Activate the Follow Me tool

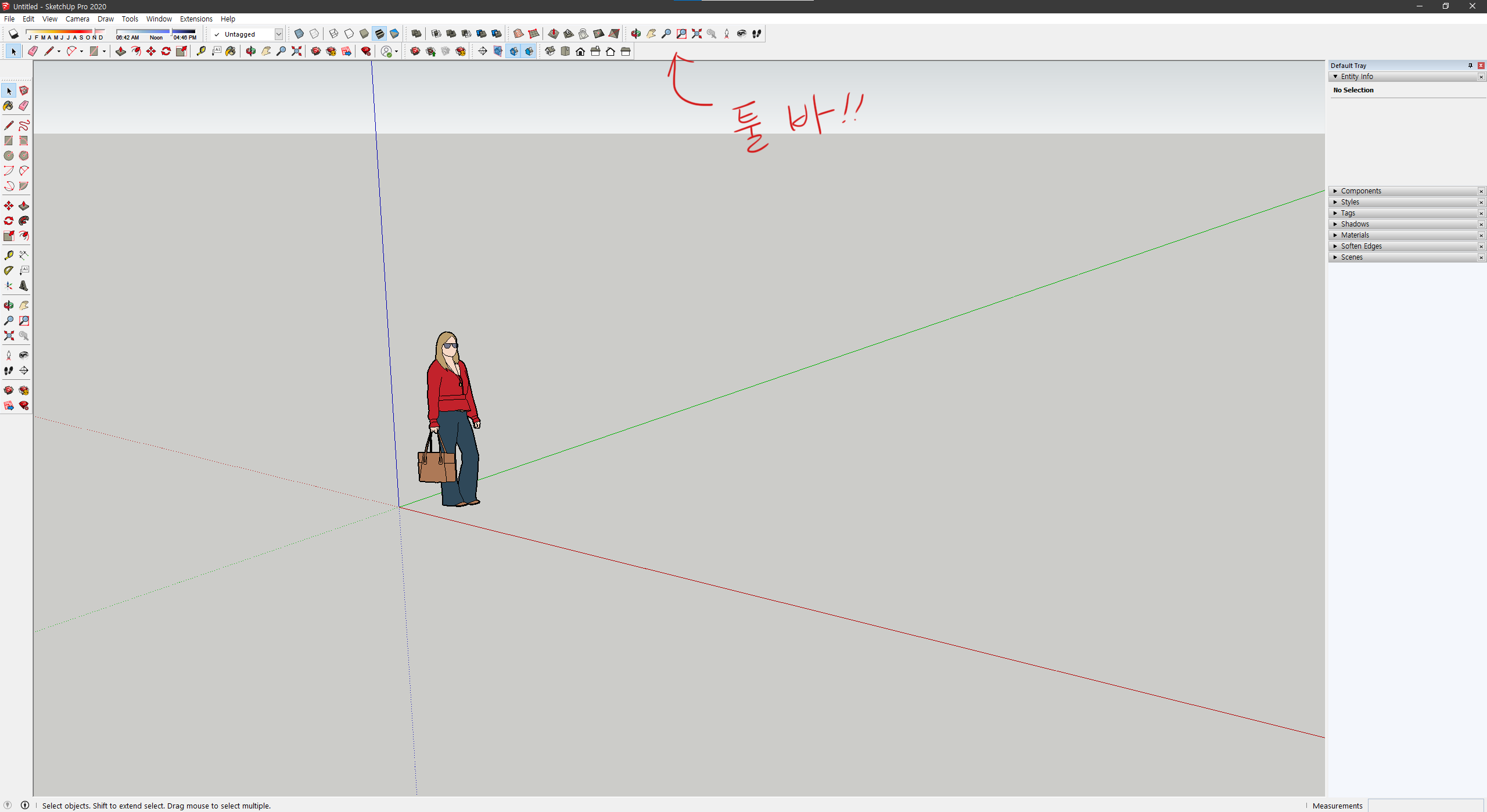[24, 221]
